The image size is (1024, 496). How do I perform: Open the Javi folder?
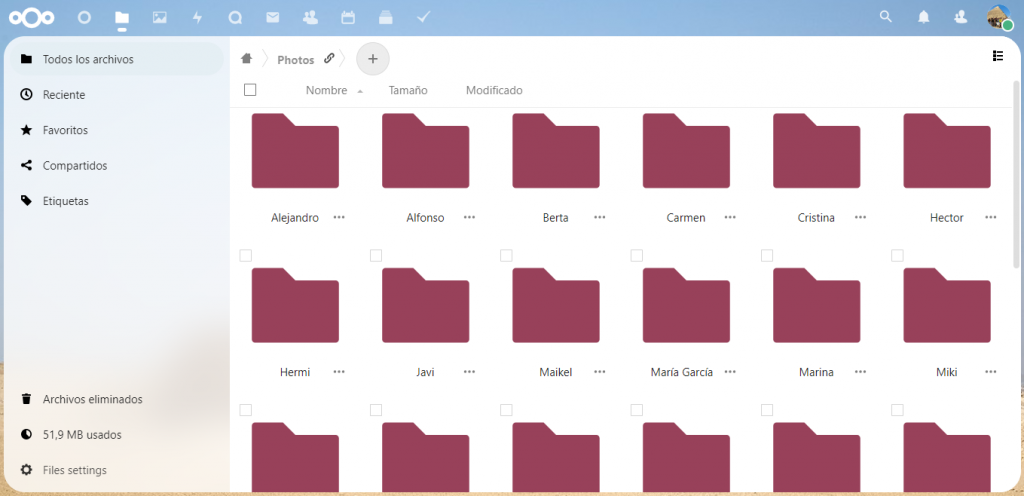(426, 305)
